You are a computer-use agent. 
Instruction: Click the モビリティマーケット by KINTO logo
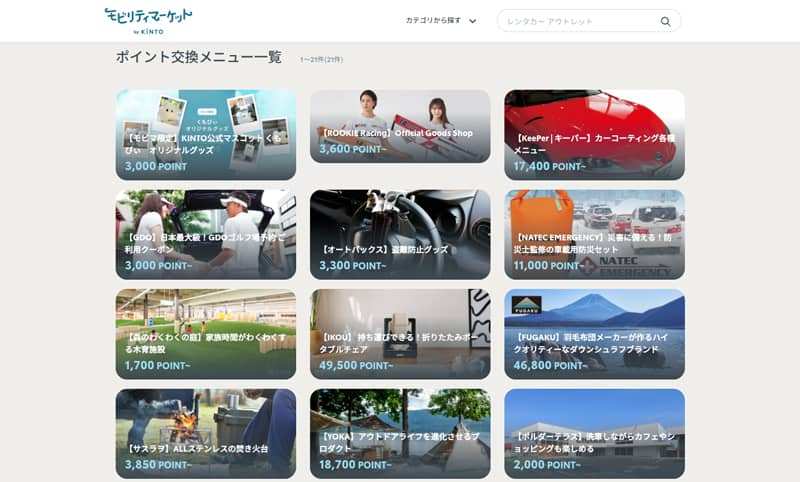(148, 21)
